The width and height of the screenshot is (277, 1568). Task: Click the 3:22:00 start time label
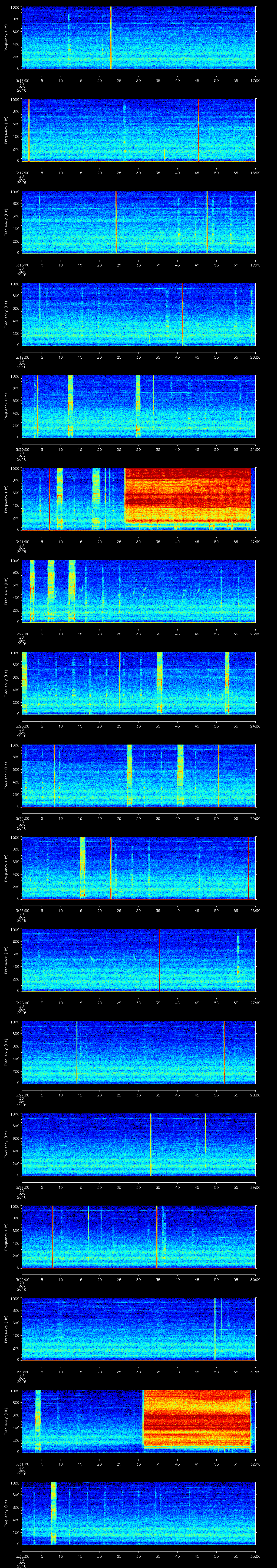[22, 634]
